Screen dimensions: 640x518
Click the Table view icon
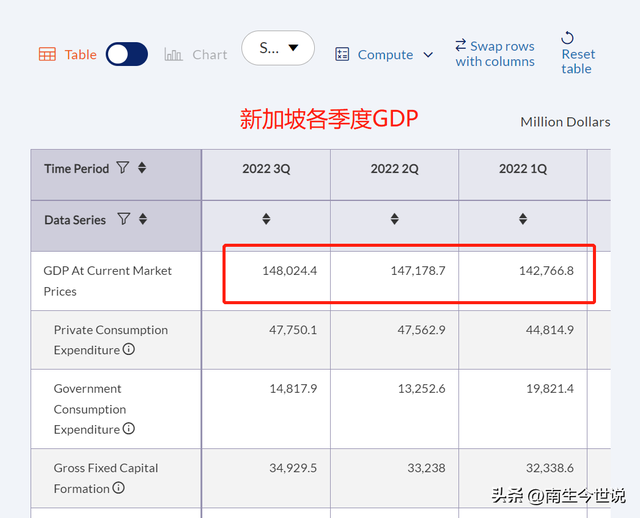pyautogui.click(x=47, y=54)
